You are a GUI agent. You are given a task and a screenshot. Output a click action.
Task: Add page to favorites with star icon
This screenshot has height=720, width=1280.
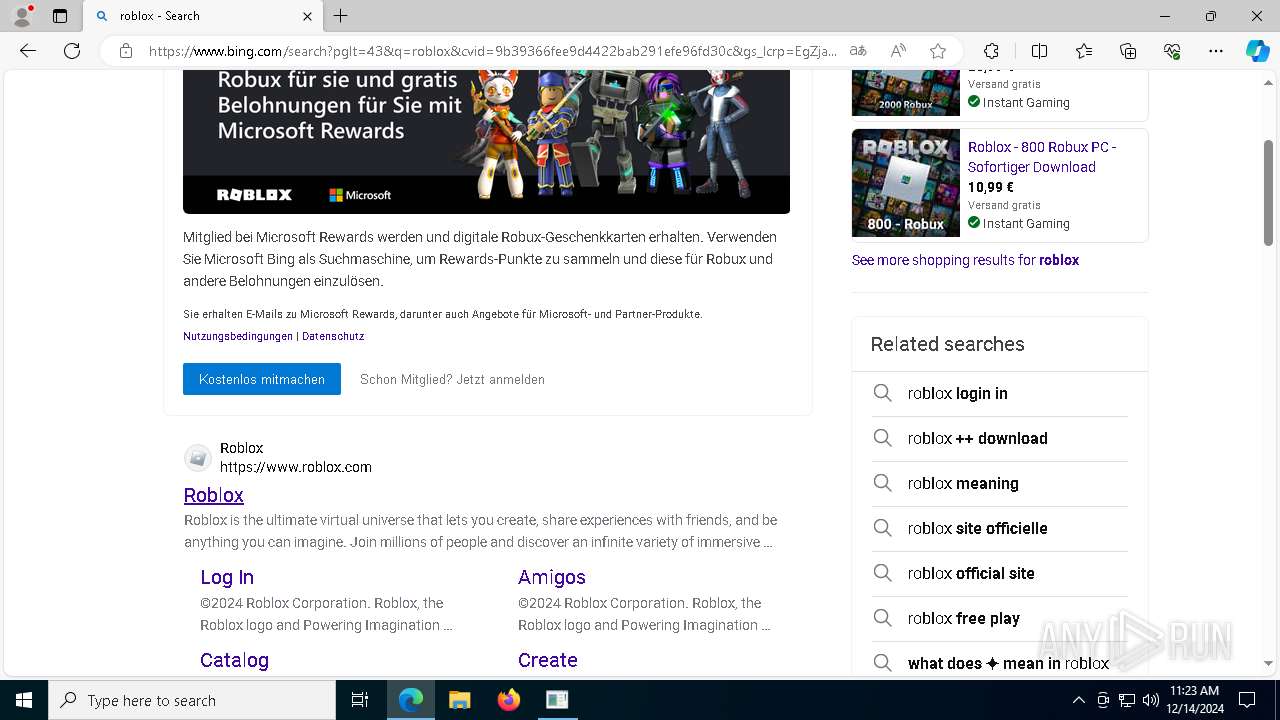pyautogui.click(x=938, y=51)
